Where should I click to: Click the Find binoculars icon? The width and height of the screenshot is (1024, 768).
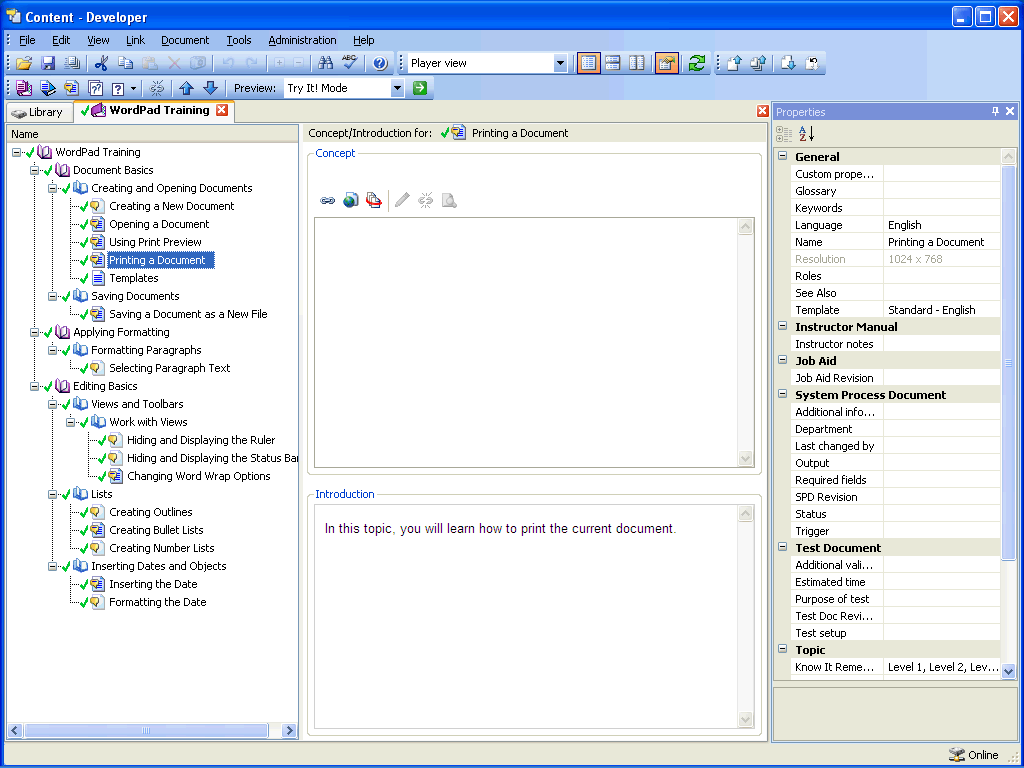pyautogui.click(x=325, y=63)
